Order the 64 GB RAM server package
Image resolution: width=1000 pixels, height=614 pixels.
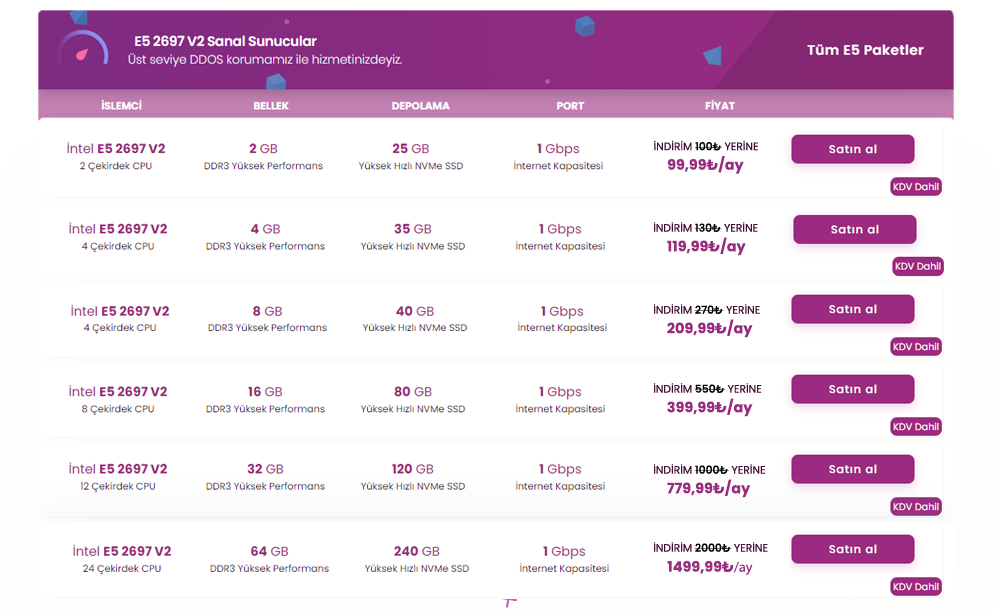tap(853, 549)
